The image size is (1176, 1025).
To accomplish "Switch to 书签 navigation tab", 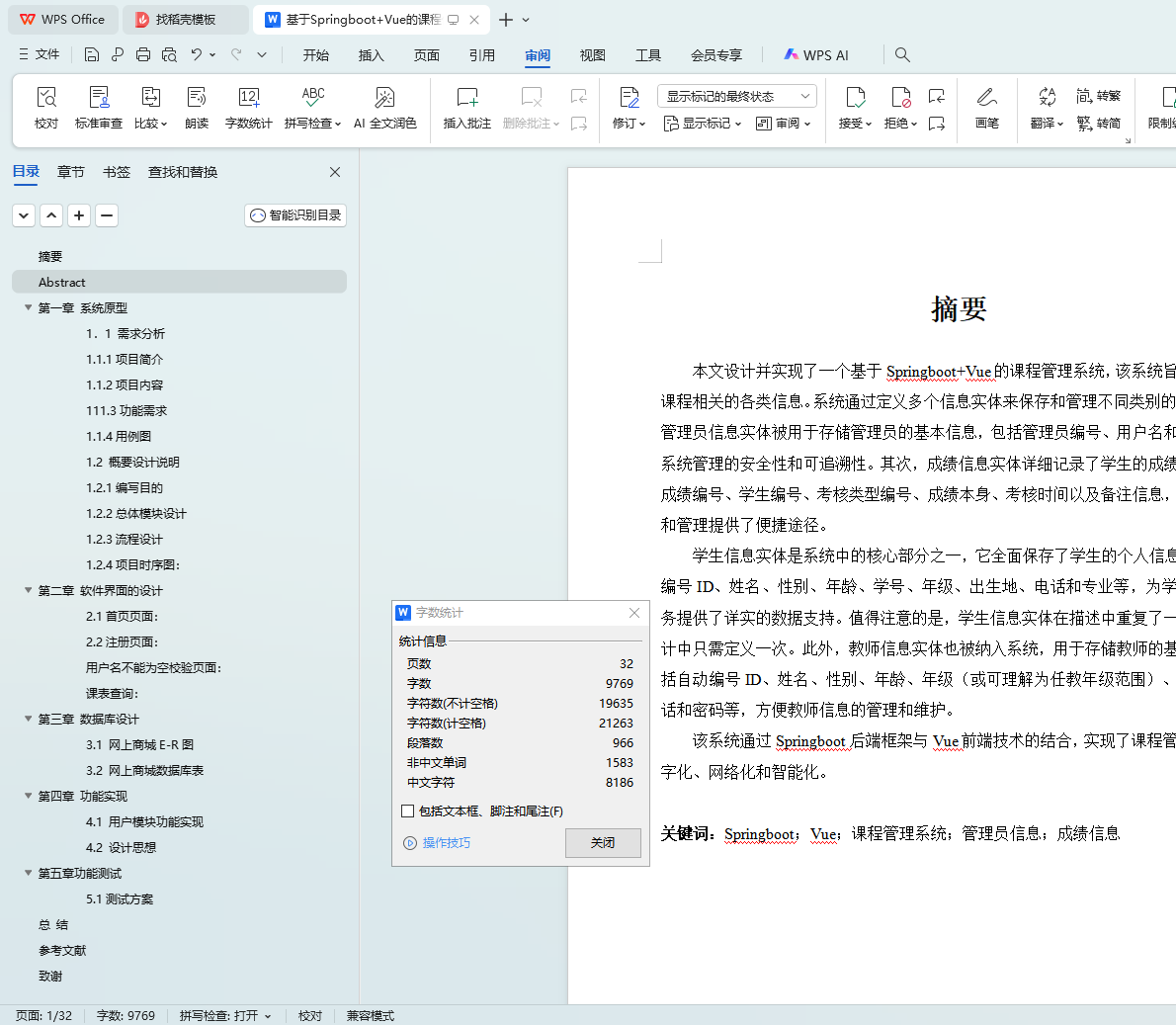I will [x=117, y=172].
